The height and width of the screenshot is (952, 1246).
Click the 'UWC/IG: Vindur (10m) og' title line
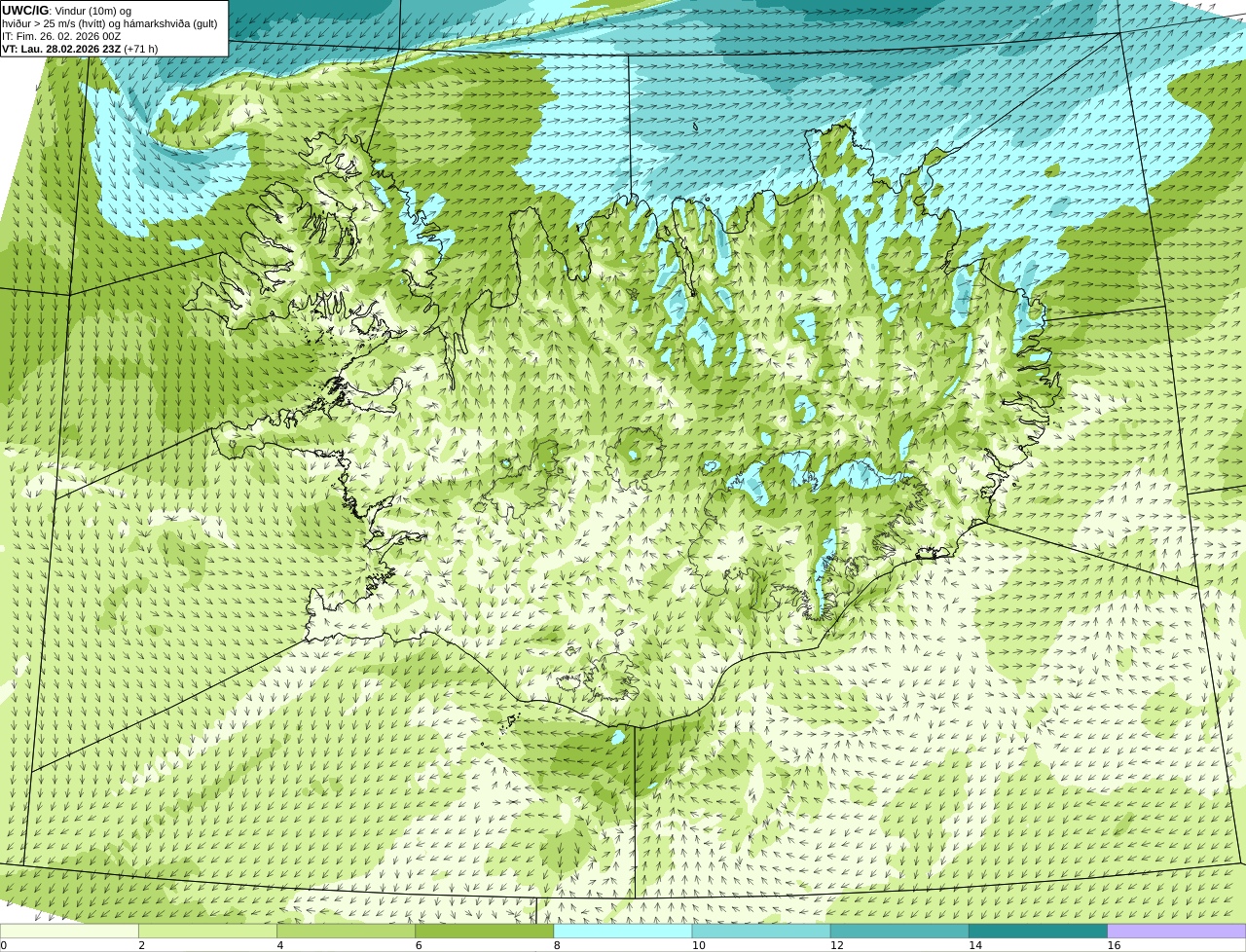[x=66, y=10]
